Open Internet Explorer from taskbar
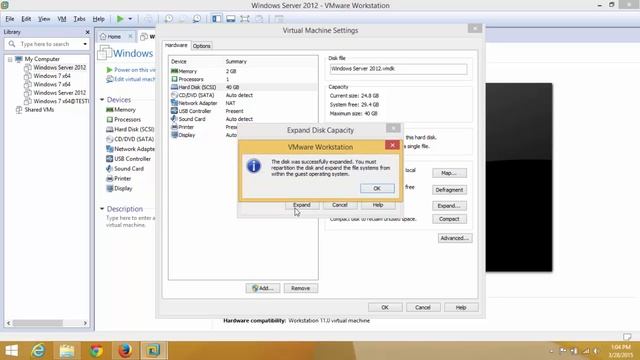 coord(39,351)
